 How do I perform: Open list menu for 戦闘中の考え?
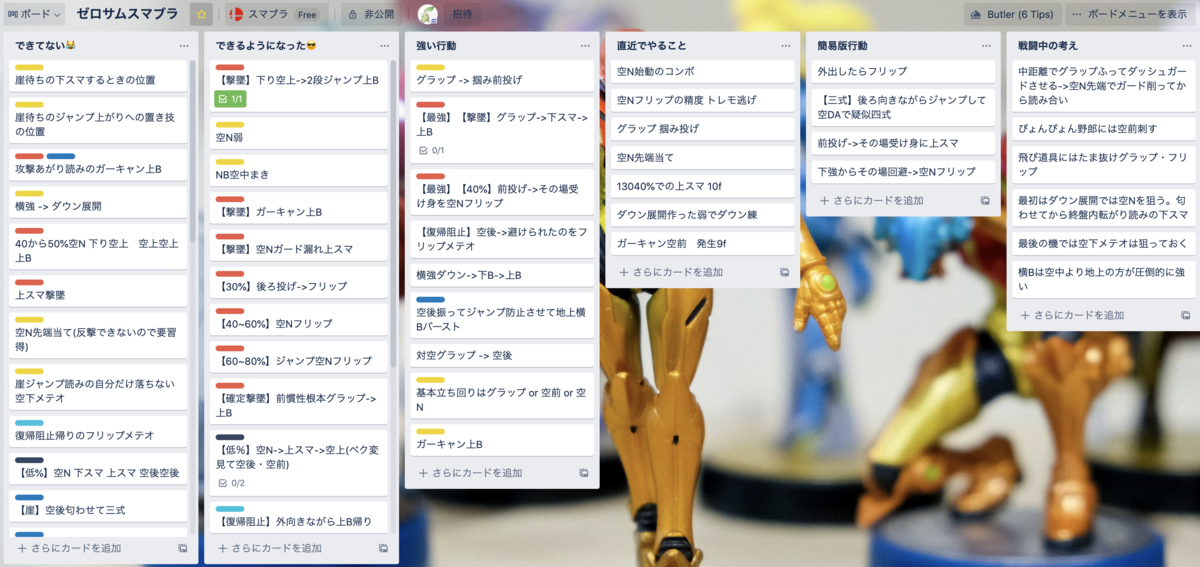point(1186,46)
